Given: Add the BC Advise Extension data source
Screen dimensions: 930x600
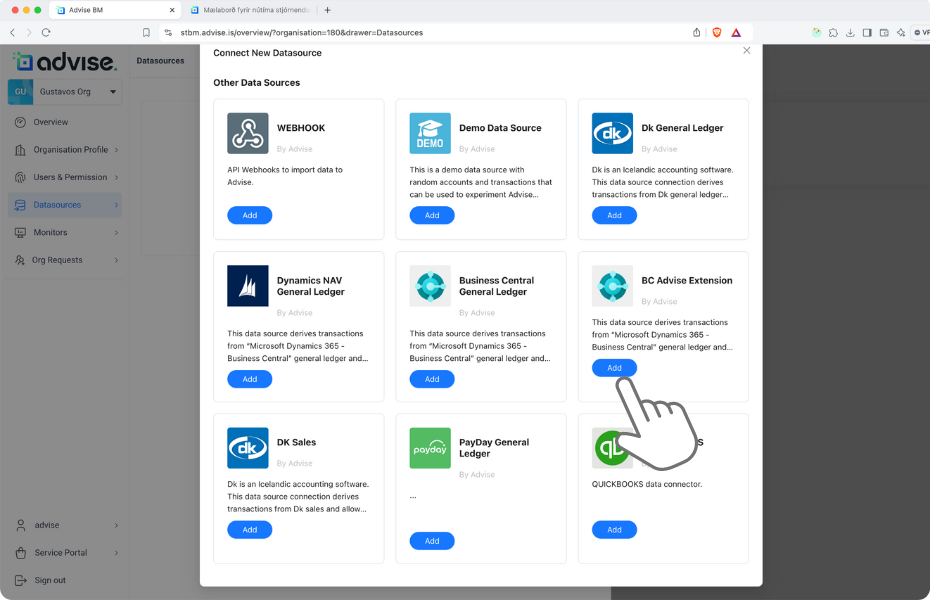Looking at the screenshot, I should pos(614,368).
